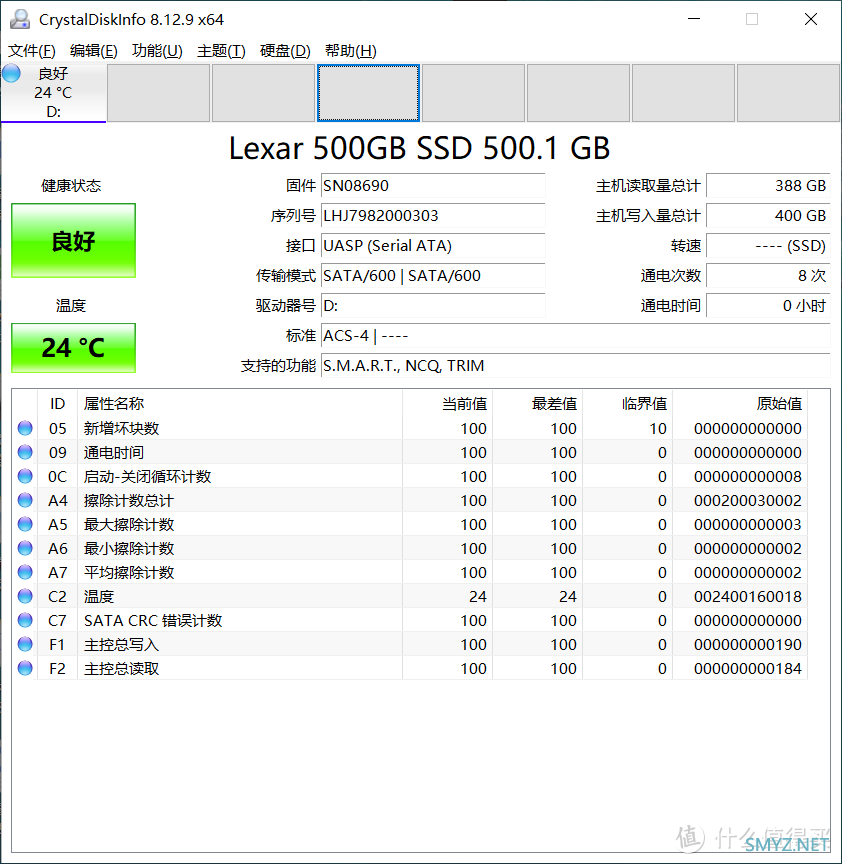Click status orb of A6 最小擦除计数
The width and height of the screenshot is (842, 864).
pyautogui.click(x=25, y=548)
